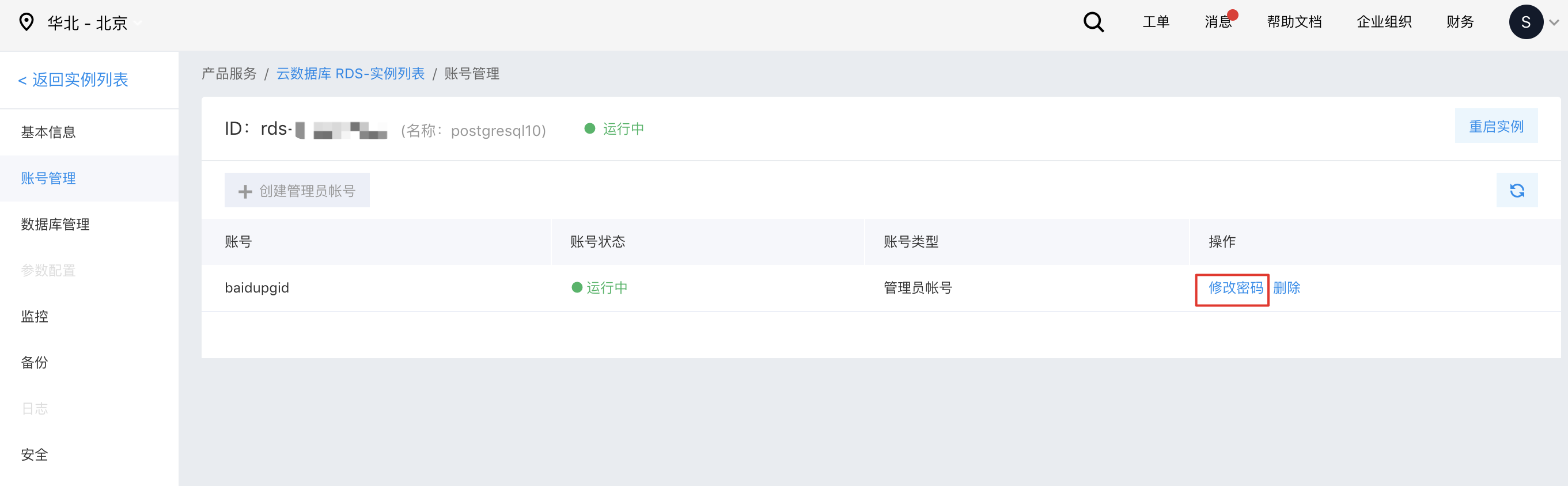Open 云数据库 RDS-实例列表 breadcrumb link
Viewport: 1568px width, 486px height.
[x=351, y=74]
